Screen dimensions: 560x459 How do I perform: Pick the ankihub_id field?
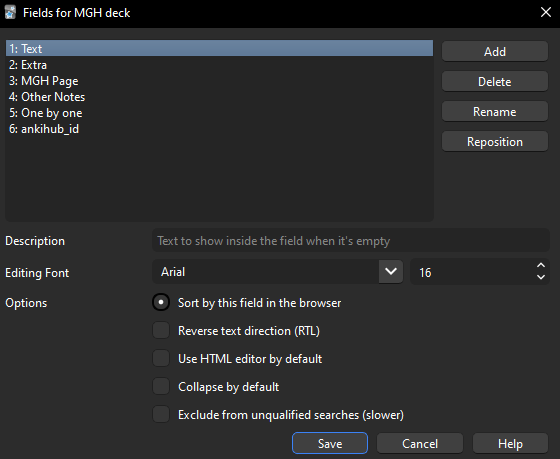219,129
